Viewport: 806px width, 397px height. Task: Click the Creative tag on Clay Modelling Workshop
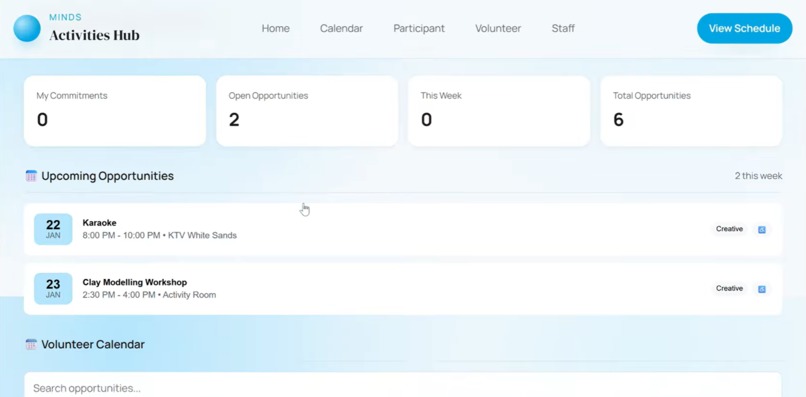(729, 288)
